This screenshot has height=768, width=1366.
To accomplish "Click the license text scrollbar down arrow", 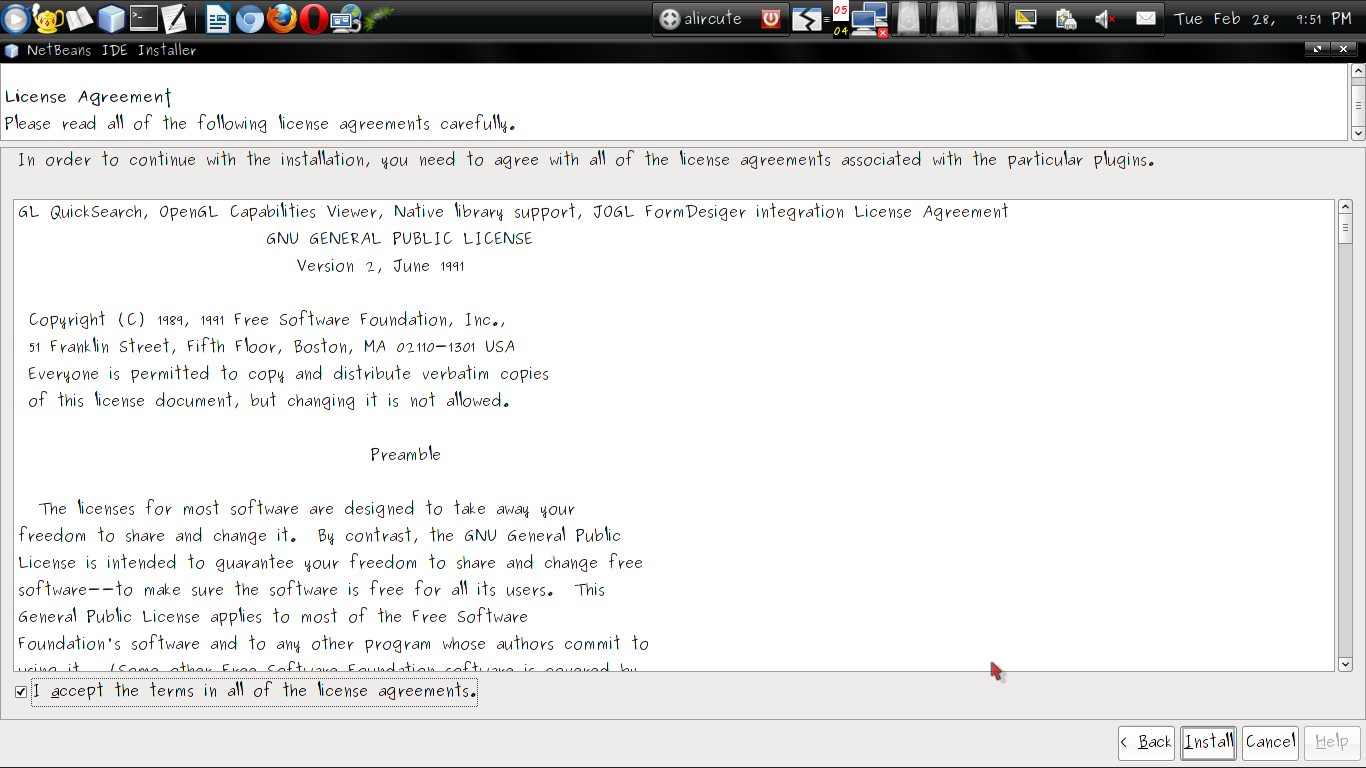I will coord(1345,664).
